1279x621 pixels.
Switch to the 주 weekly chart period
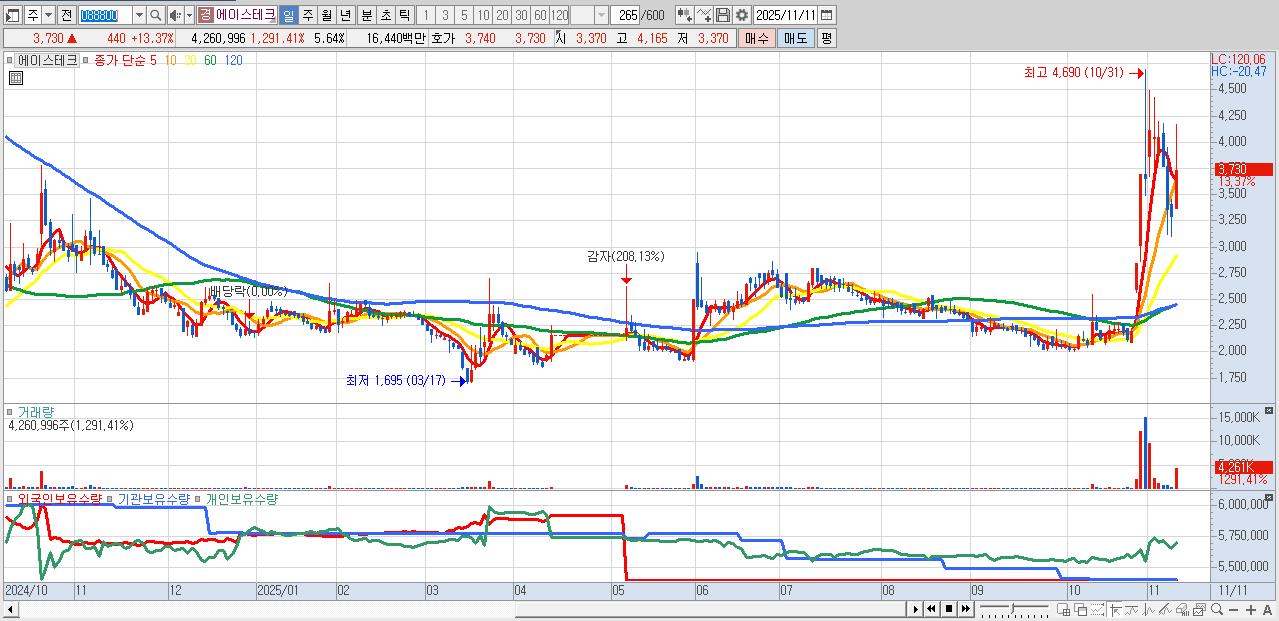coord(307,15)
